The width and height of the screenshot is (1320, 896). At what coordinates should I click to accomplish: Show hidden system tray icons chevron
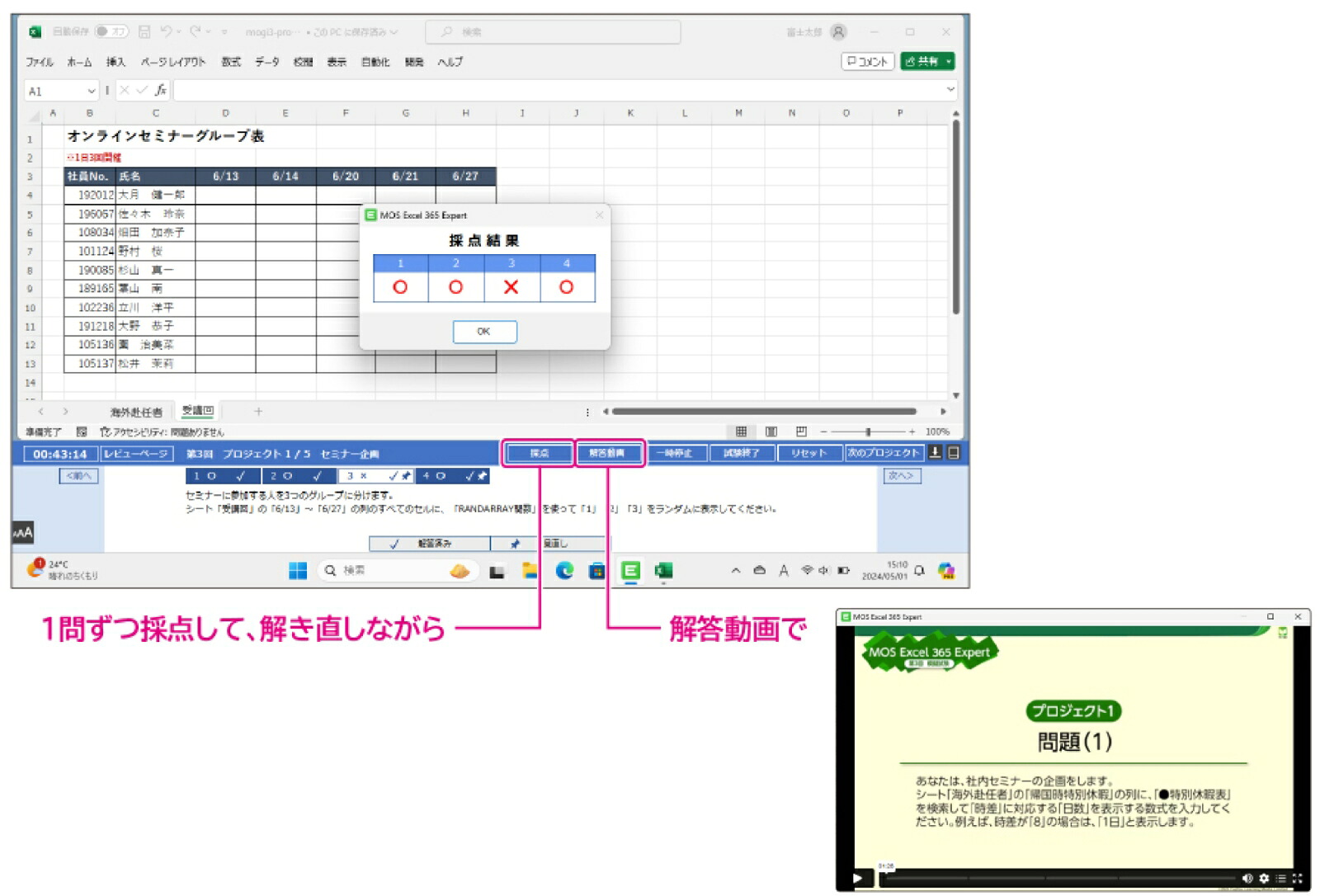[735, 570]
